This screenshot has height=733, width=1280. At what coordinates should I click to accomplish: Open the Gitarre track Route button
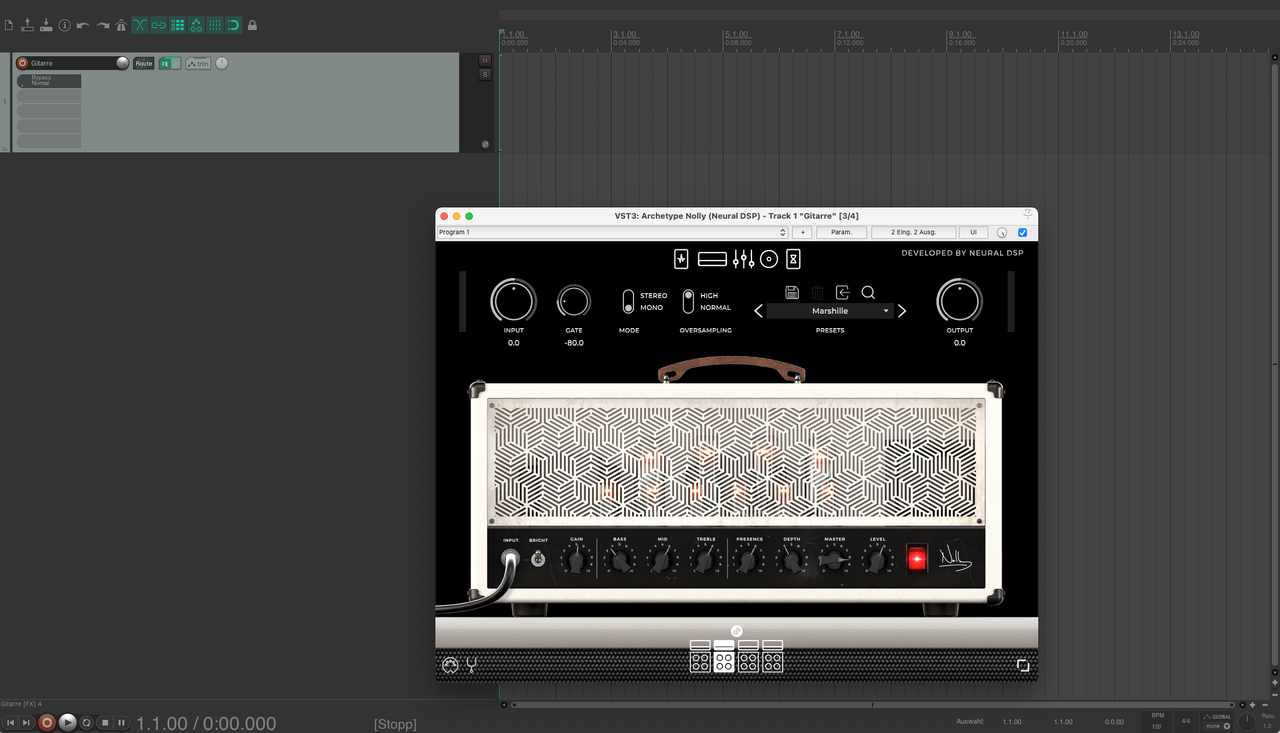(144, 63)
